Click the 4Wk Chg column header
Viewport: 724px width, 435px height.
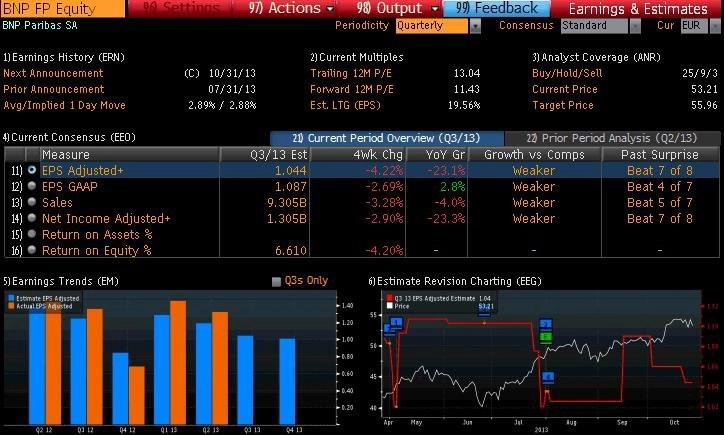357,154
